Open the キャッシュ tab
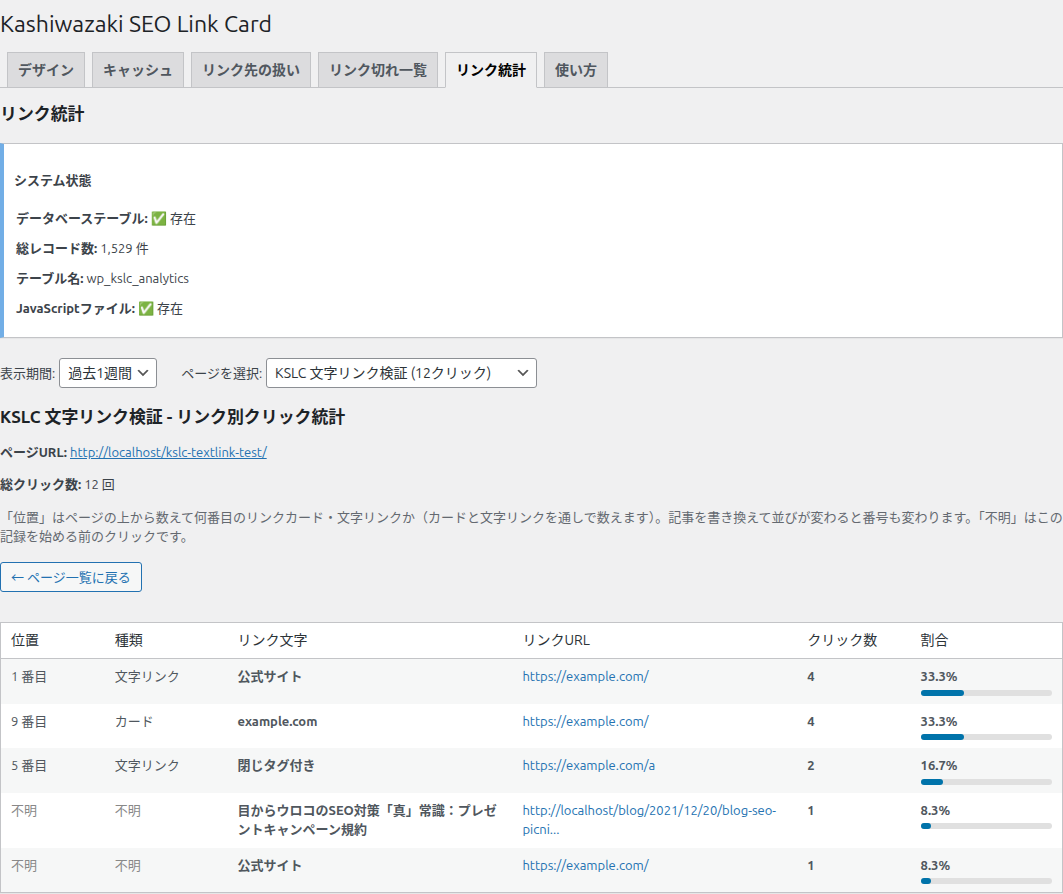The height and width of the screenshot is (894, 1063). point(138,70)
